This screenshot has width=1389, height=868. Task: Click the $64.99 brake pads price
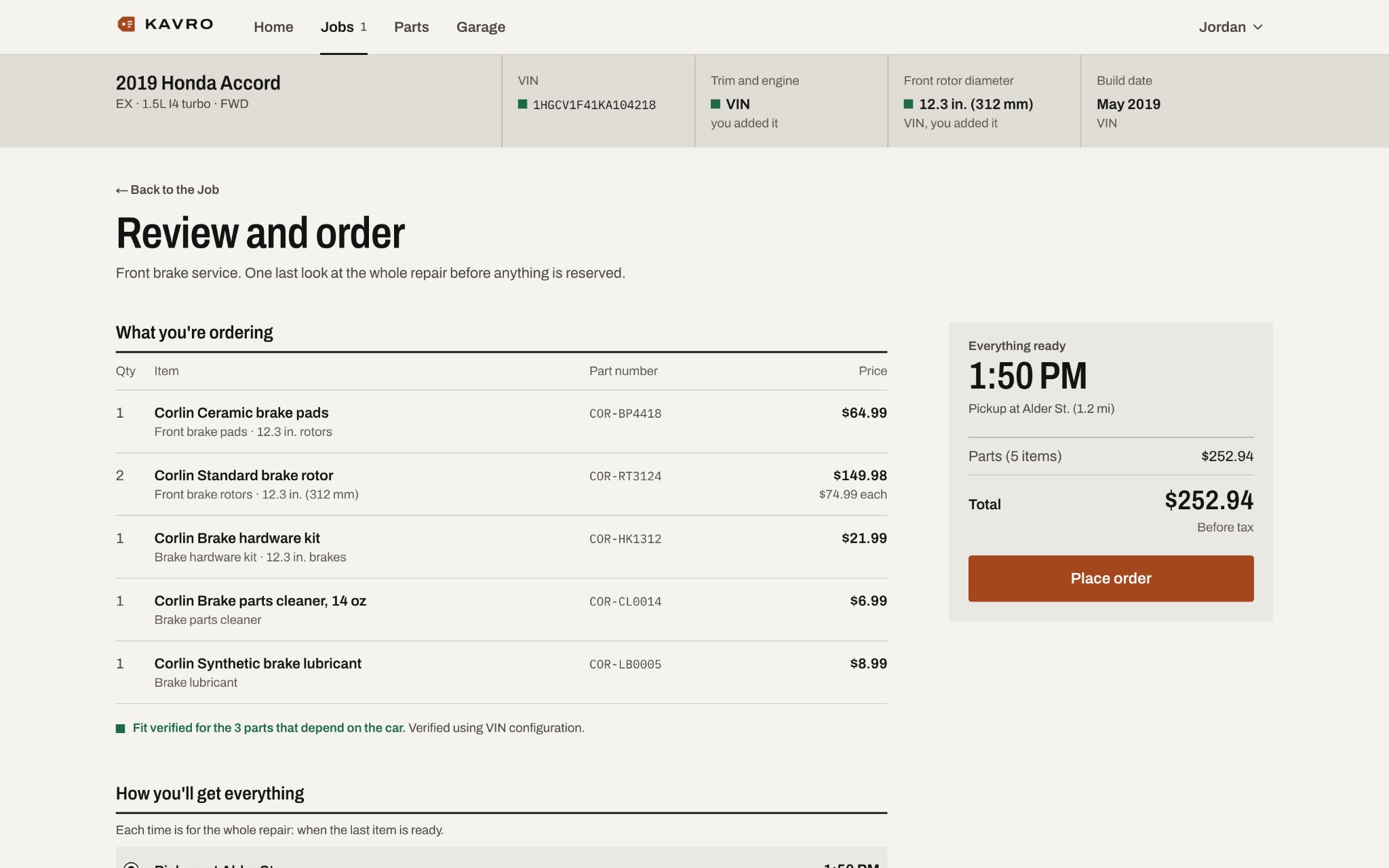click(864, 413)
